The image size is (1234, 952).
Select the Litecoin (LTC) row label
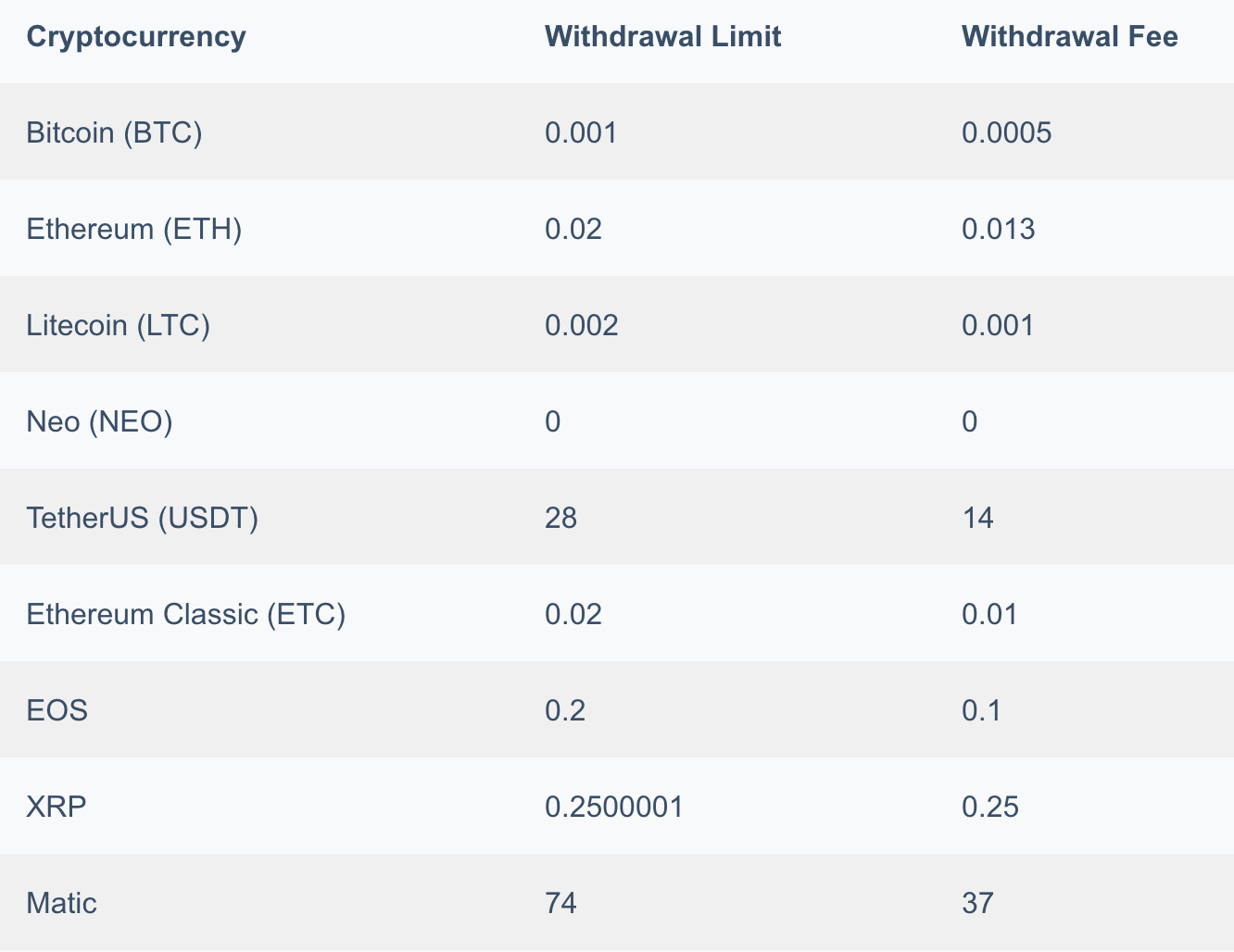click(119, 326)
